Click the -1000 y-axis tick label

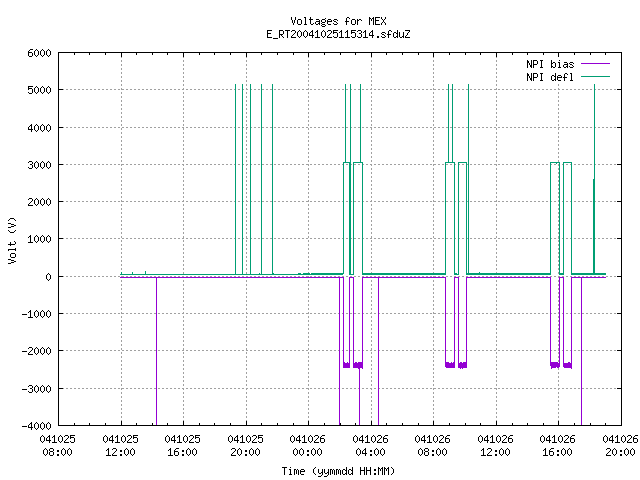click(37, 314)
